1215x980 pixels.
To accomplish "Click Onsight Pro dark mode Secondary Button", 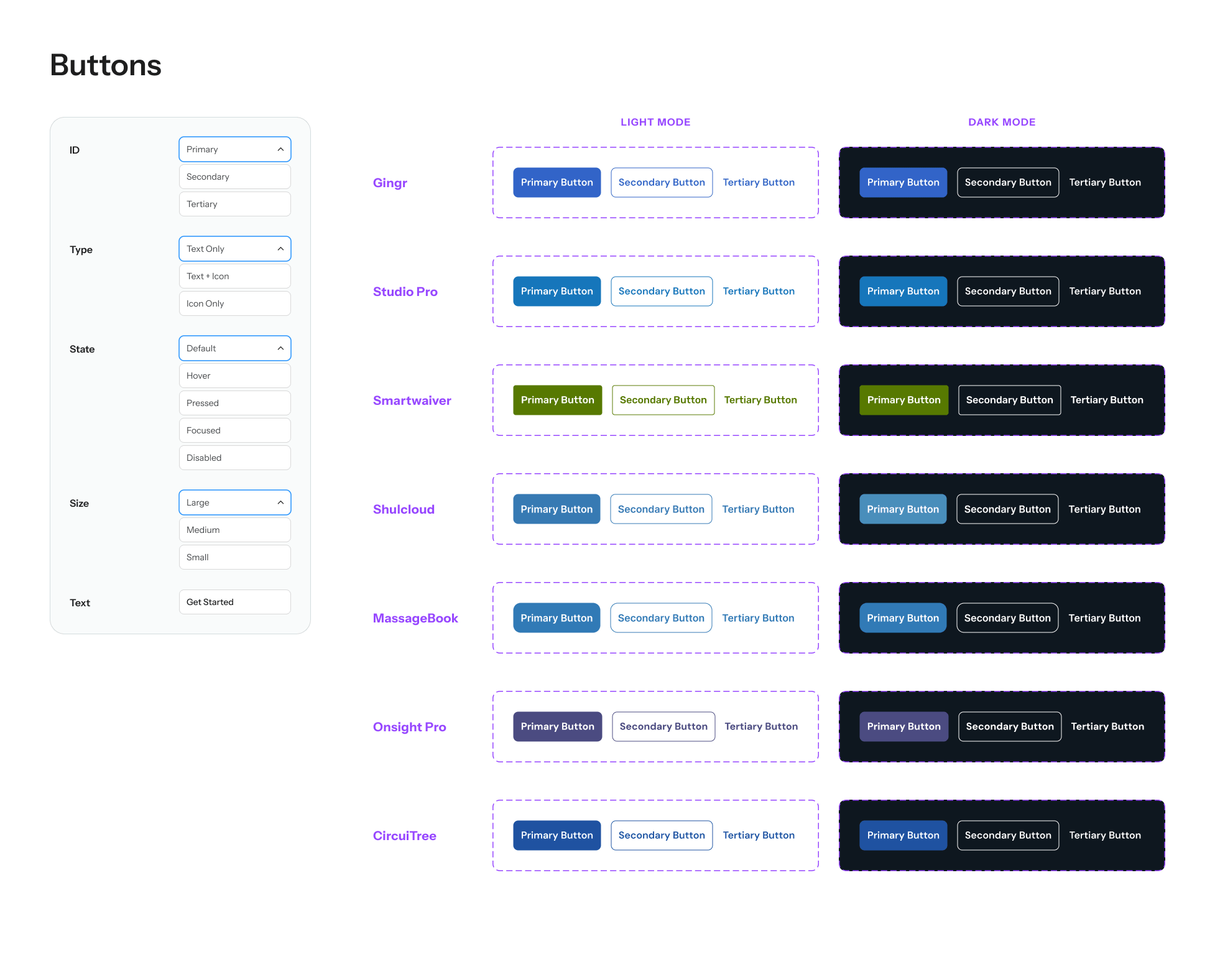I will [1010, 726].
